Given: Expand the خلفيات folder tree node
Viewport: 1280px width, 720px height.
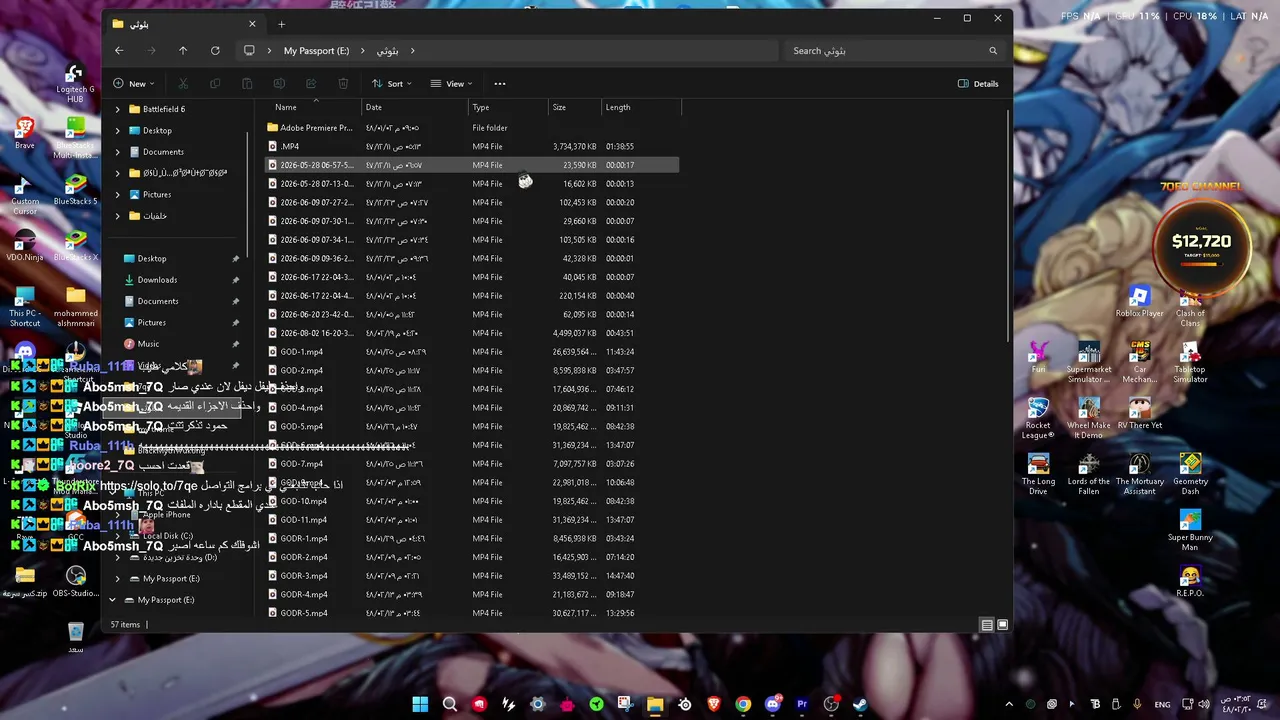Looking at the screenshot, I should (x=118, y=216).
